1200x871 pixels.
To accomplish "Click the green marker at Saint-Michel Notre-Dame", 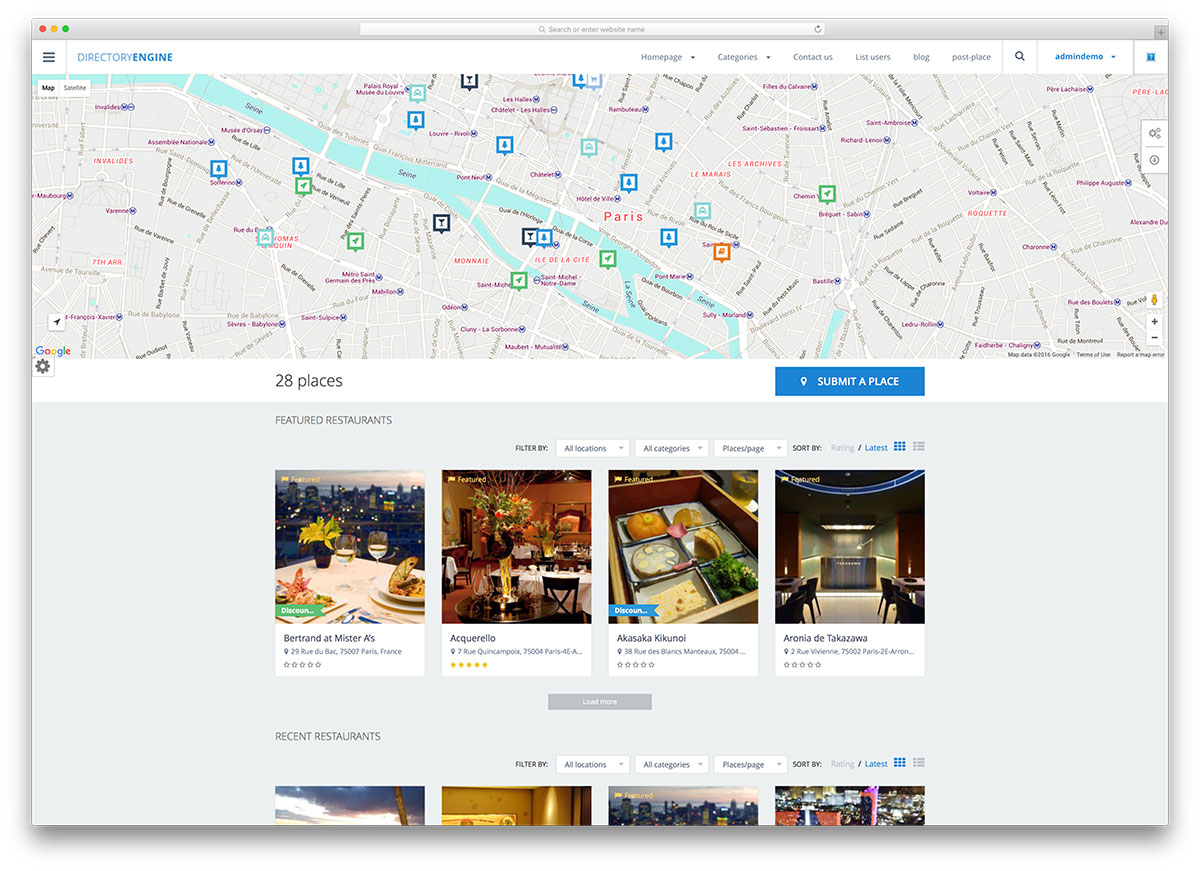I will 518,281.
